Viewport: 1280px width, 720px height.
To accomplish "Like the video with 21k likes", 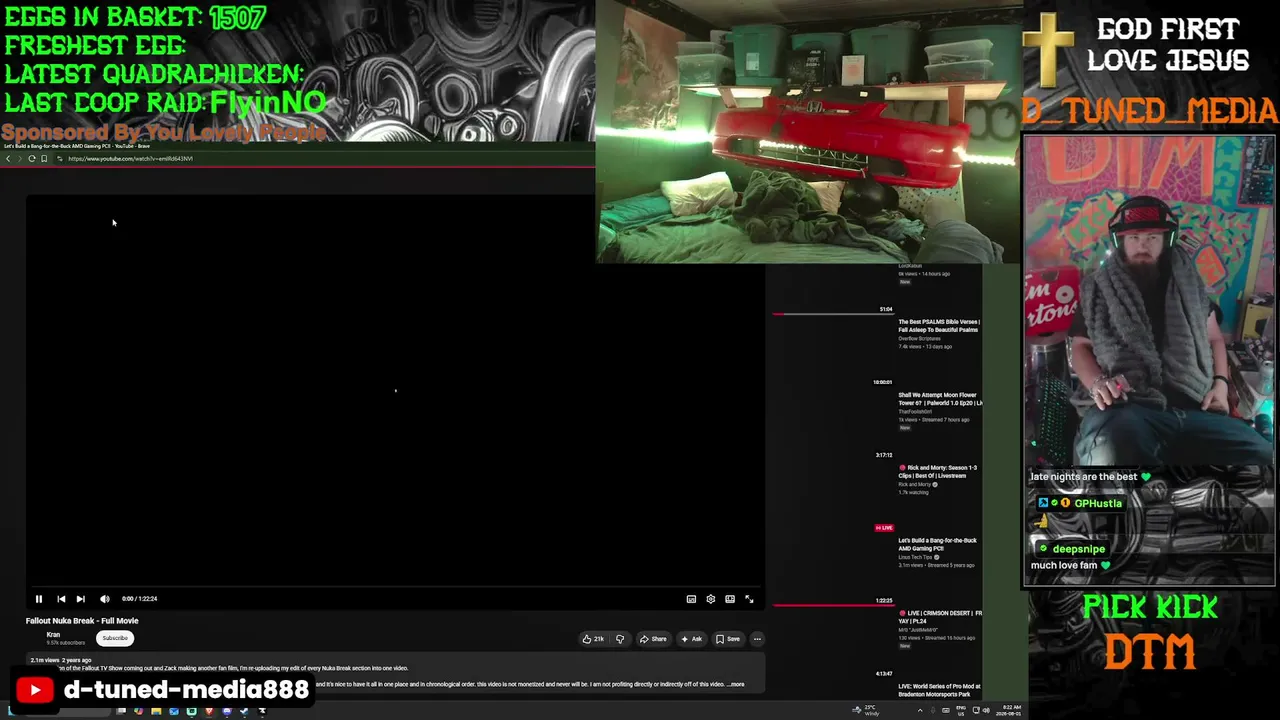I will click(594, 639).
